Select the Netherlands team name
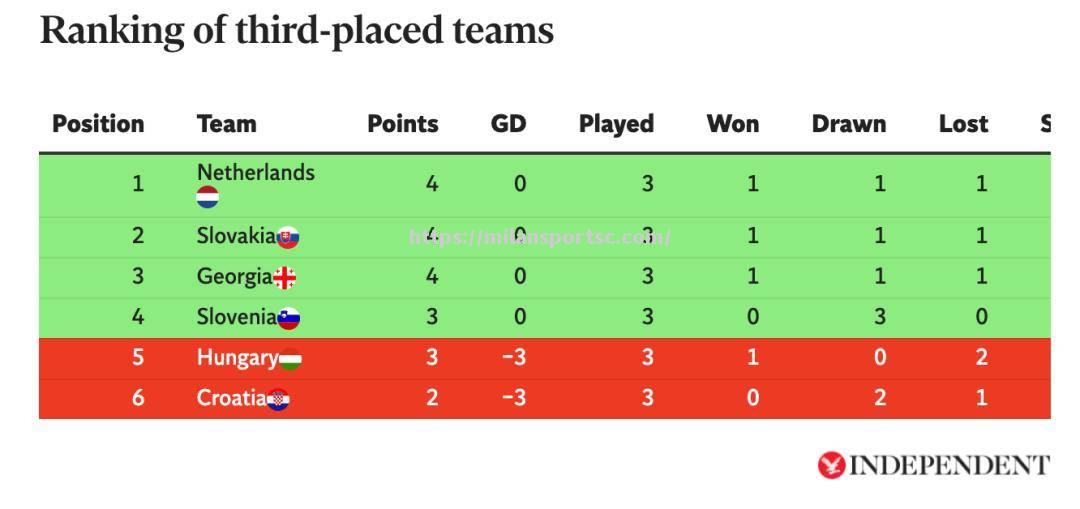The height and width of the screenshot is (509, 1080). (256, 172)
